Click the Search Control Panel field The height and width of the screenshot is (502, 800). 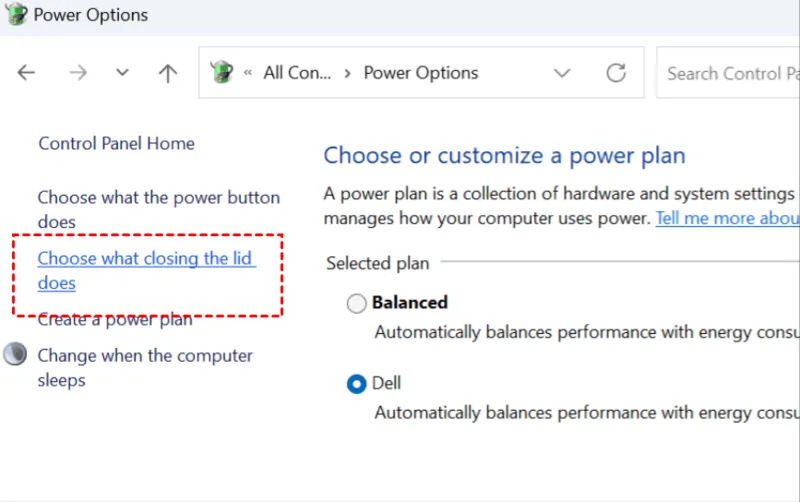(x=730, y=73)
